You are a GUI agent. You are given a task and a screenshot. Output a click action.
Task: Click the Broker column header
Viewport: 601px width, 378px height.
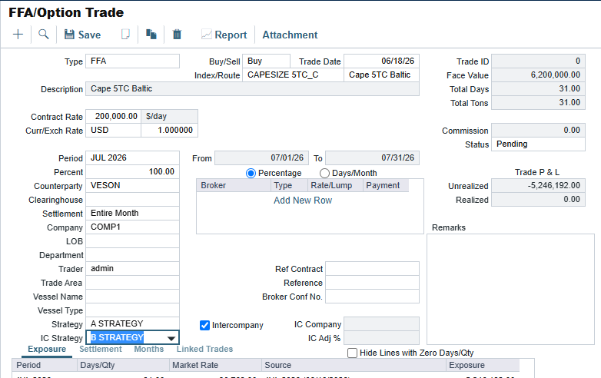pos(234,186)
